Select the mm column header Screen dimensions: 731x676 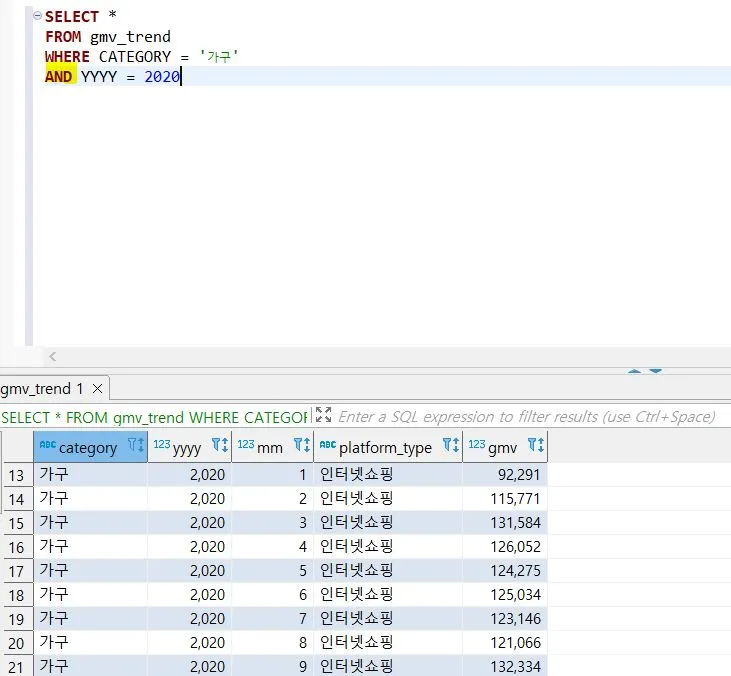coord(272,447)
